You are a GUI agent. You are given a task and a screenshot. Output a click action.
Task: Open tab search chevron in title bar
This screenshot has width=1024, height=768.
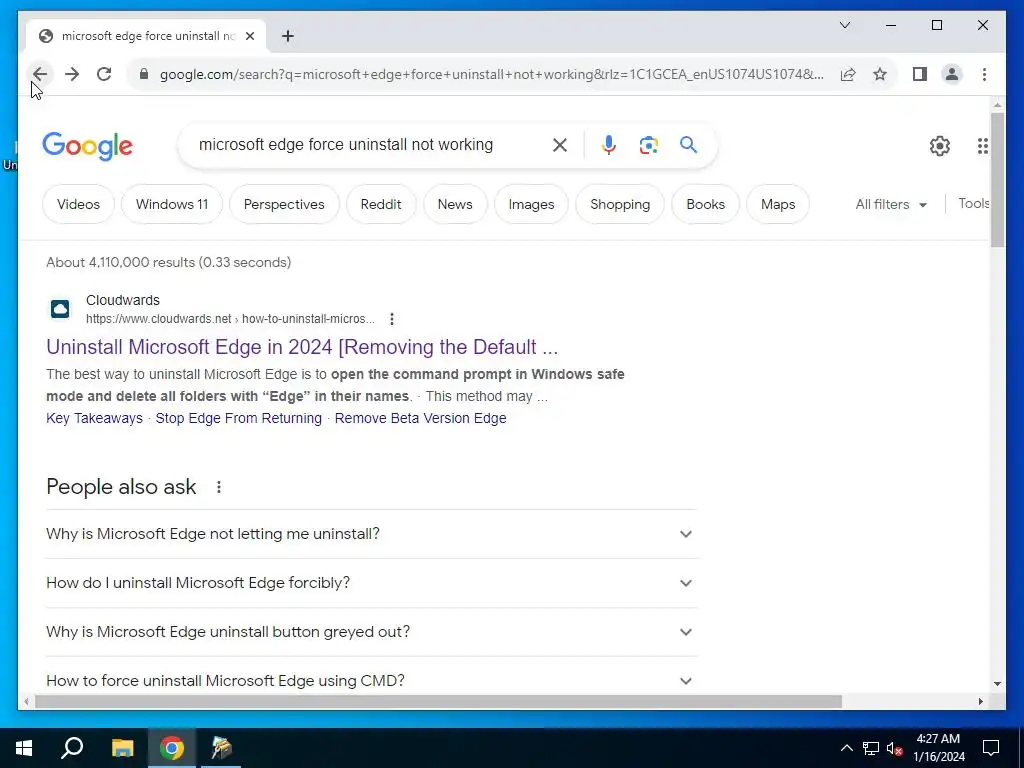pyautogui.click(x=844, y=25)
